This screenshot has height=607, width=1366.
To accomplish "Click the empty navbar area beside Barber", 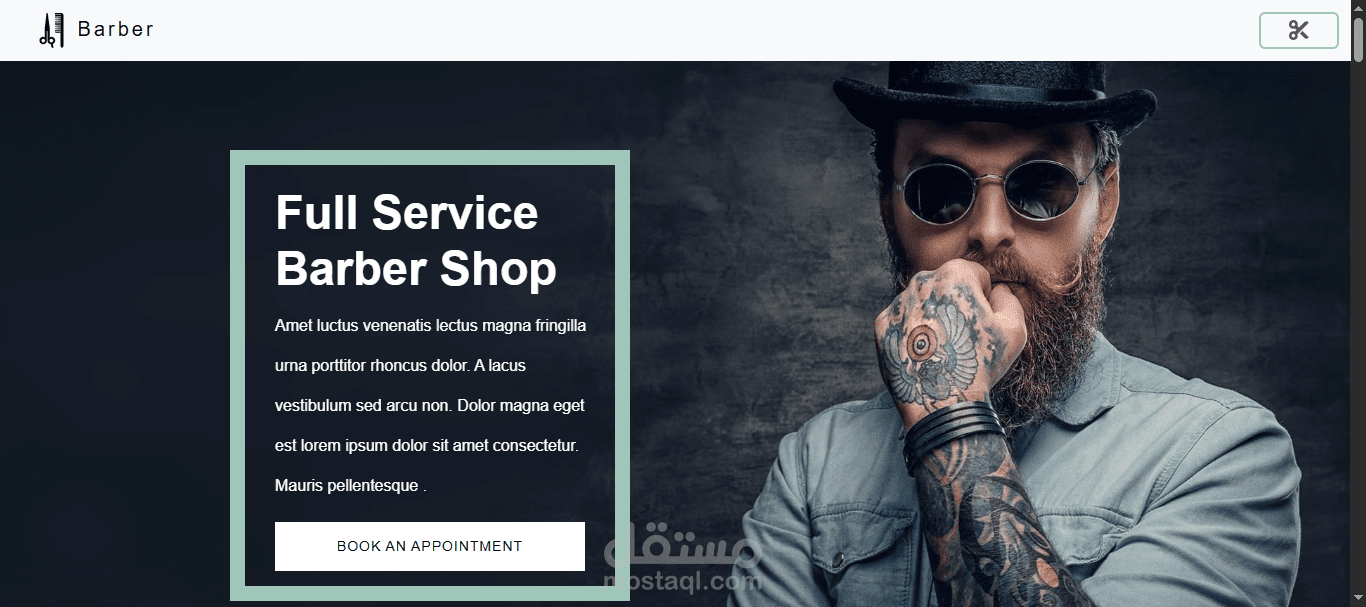I will tap(700, 30).
